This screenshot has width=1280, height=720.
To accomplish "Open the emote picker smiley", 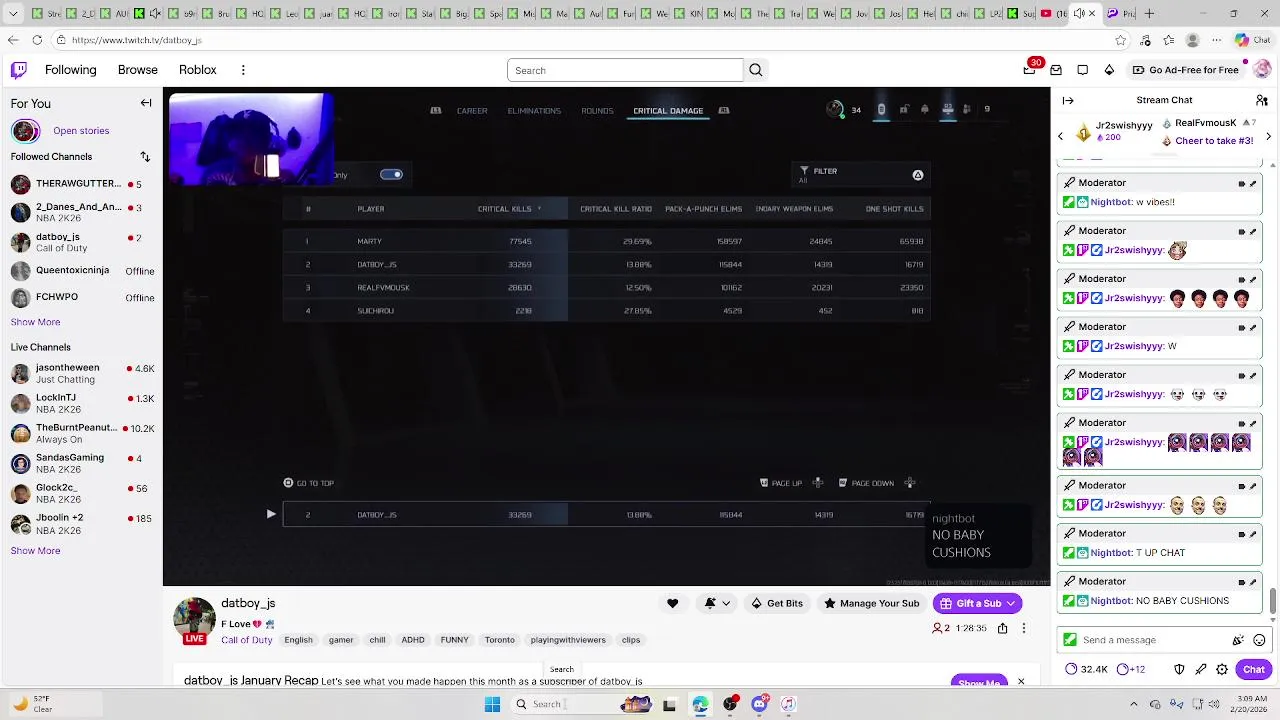I will (x=1259, y=640).
